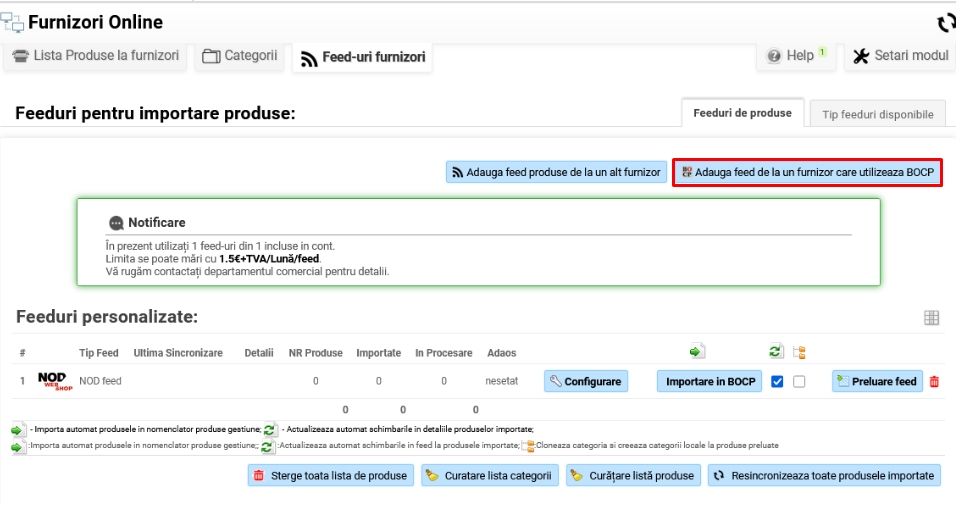Click the table grid view icon
Viewport: 977px width, 509px height.
coord(931,318)
